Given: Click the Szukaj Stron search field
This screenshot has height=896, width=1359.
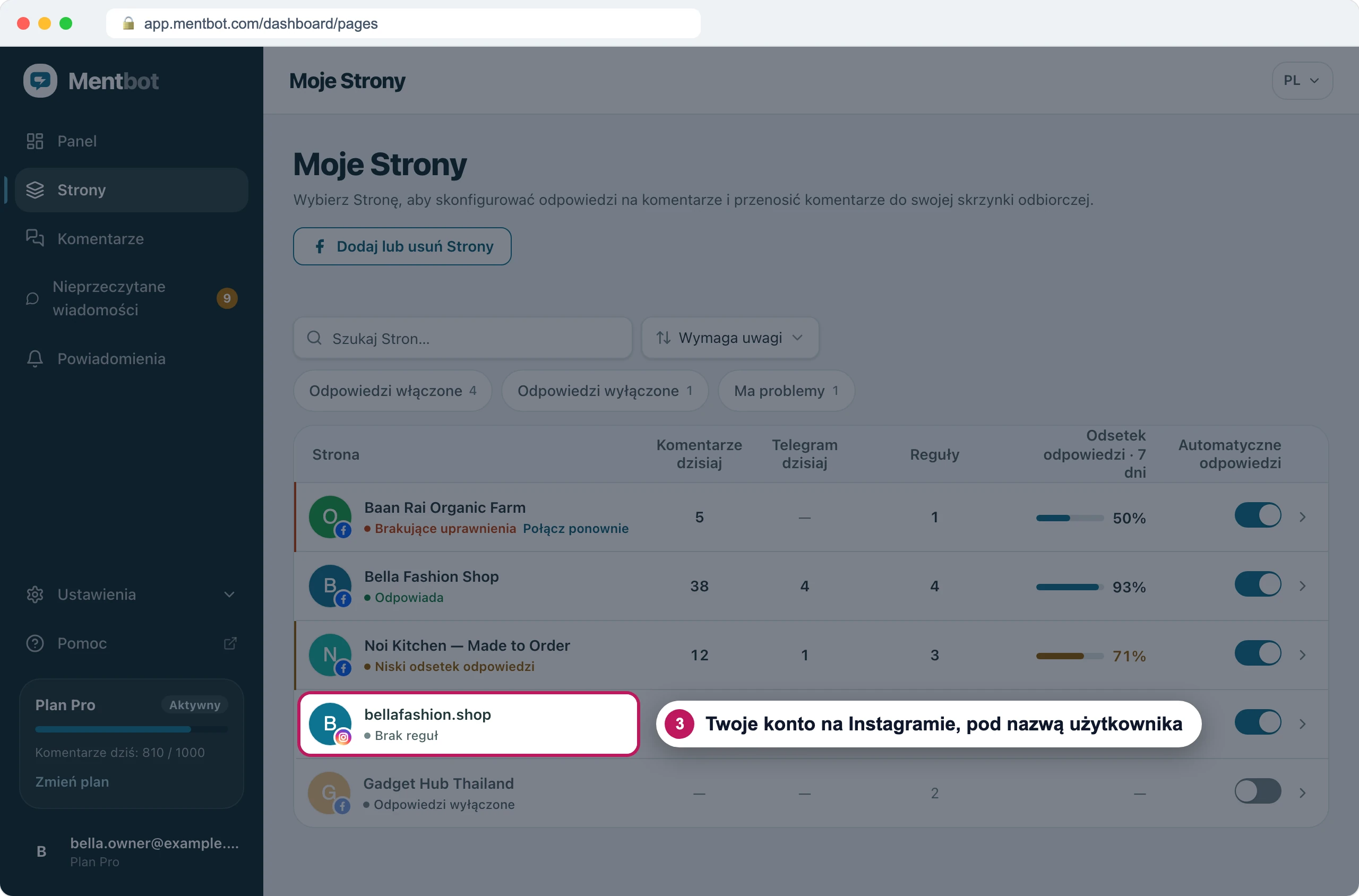Looking at the screenshot, I should pyautogui.click(x=462, y=338).
